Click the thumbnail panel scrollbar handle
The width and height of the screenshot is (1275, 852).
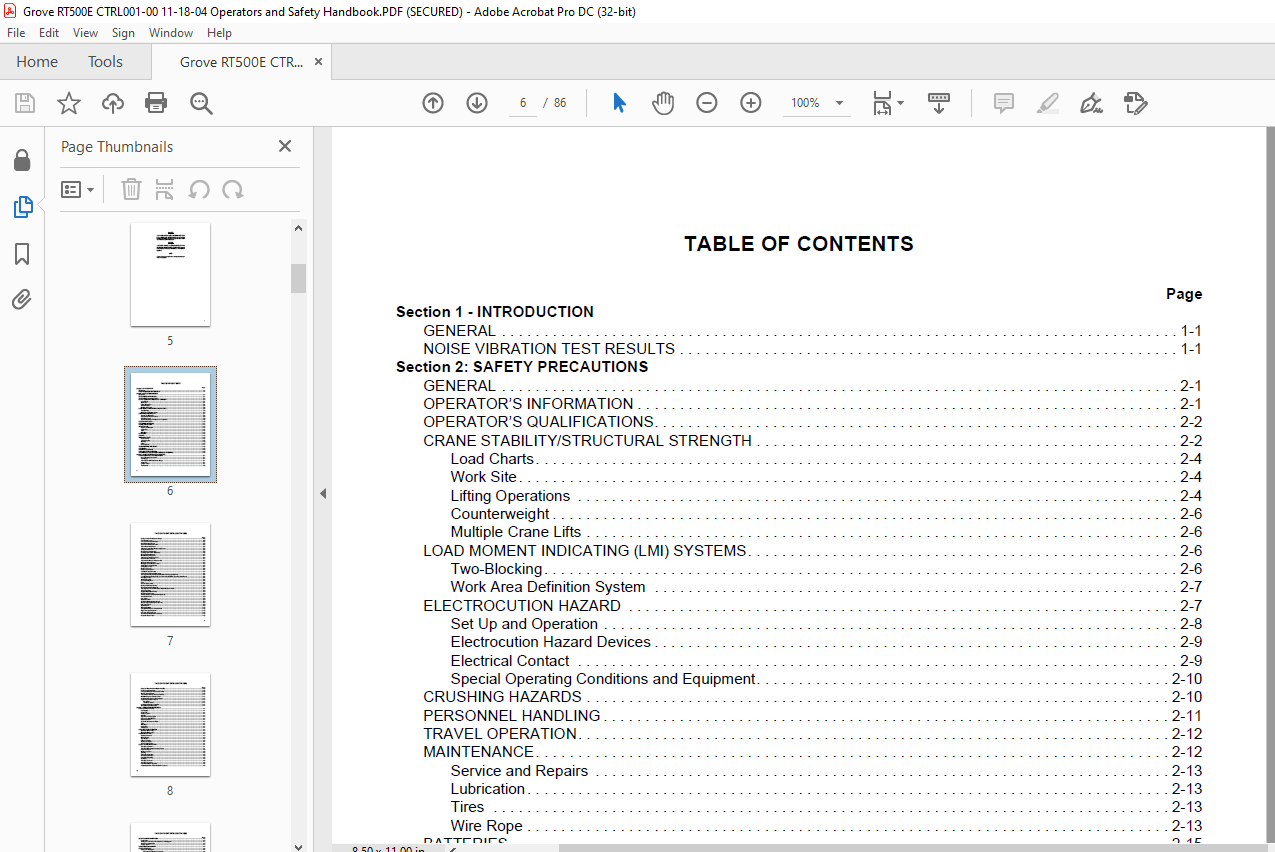pyautogui.click(x=298, y=278)
